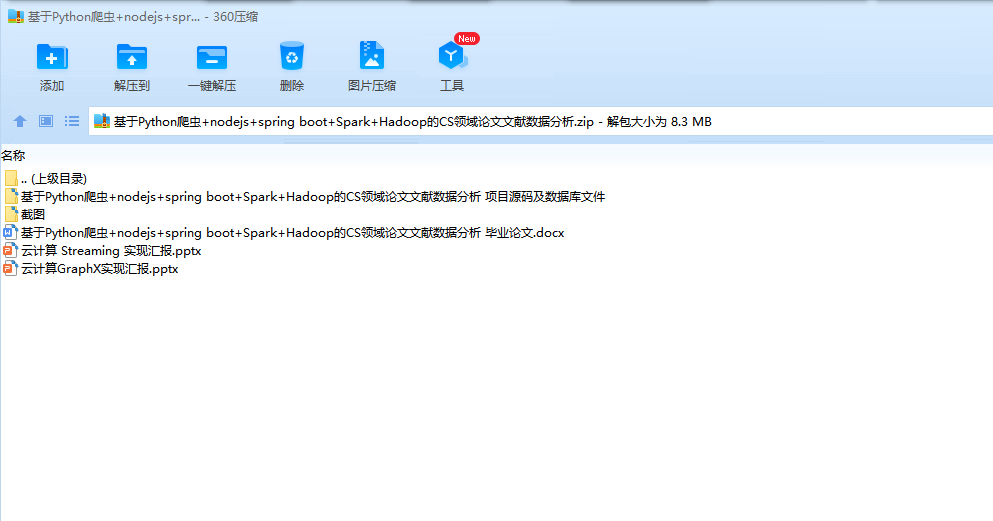Click the 添加 (add) toolbar icon
The width and height of the screenshot is (993, 521).
click(x=52, y=58)
